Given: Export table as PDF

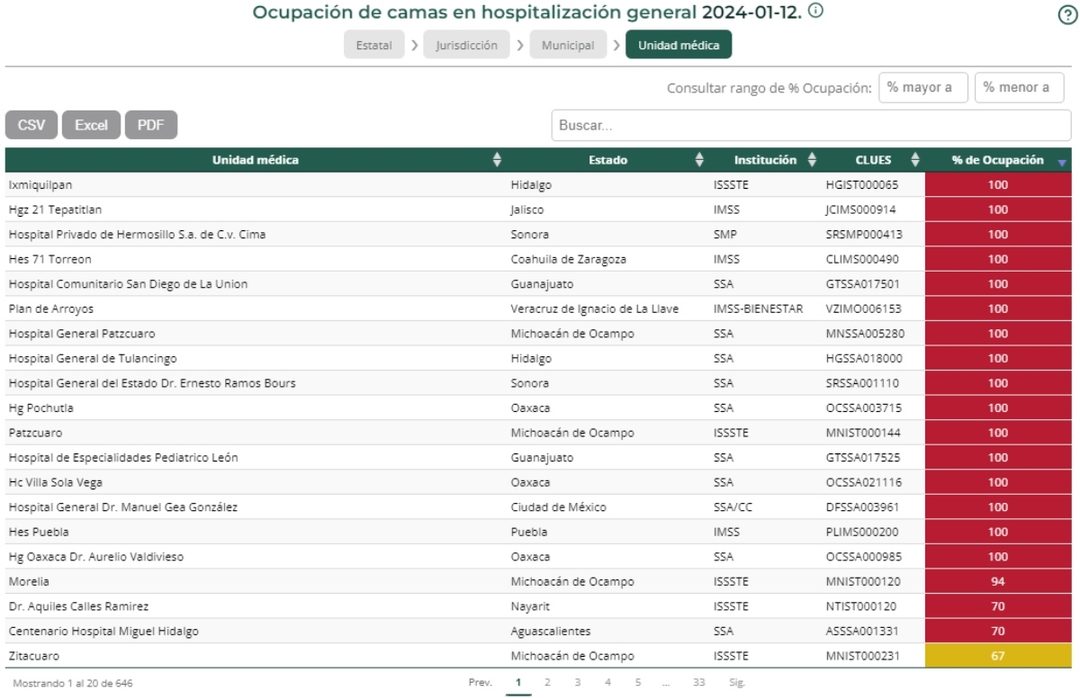Looking at the screenshot, I should (151, 125).
